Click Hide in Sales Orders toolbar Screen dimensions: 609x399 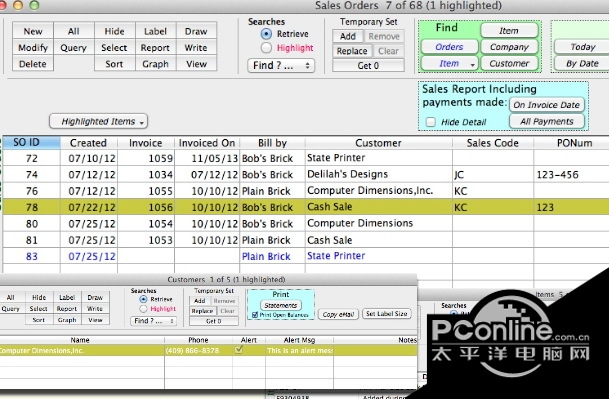(114, 31)
